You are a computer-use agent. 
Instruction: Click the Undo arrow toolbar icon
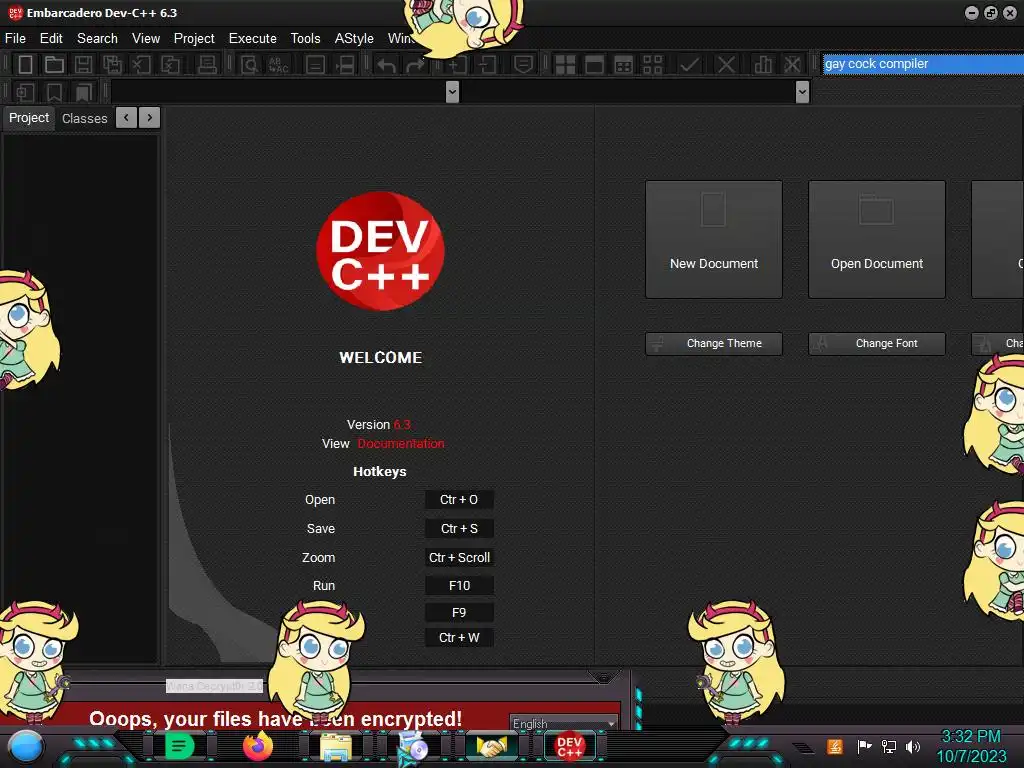[x=387, y=64]
